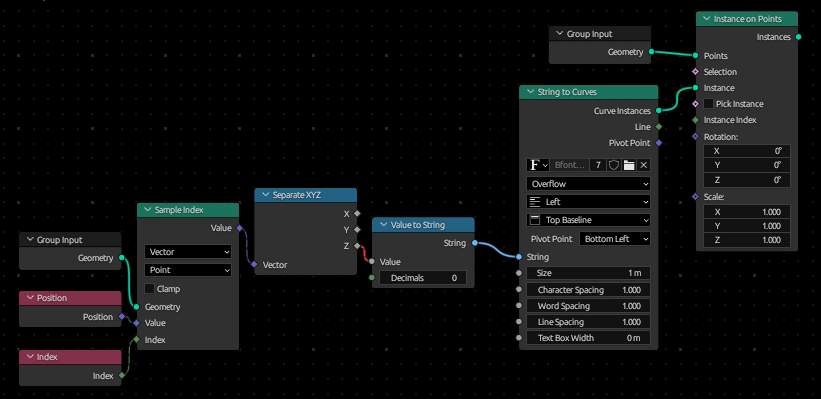Open the Point domain dropdown
The width and height of the screenshot is (821, 399).
(187, 270)
